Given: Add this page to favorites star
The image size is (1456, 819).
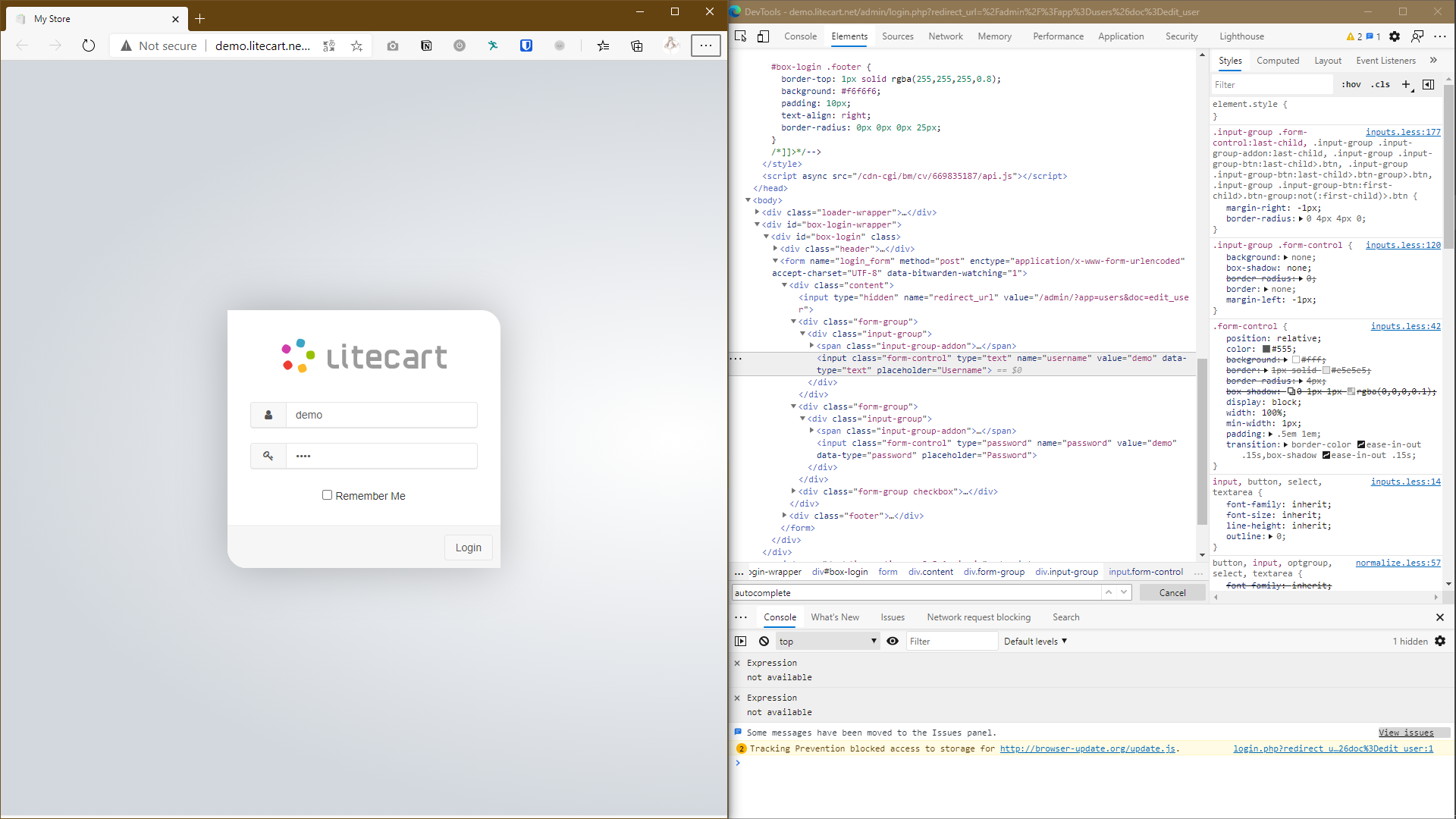Looking at the screenshot, I should click(x=356, y=45).
